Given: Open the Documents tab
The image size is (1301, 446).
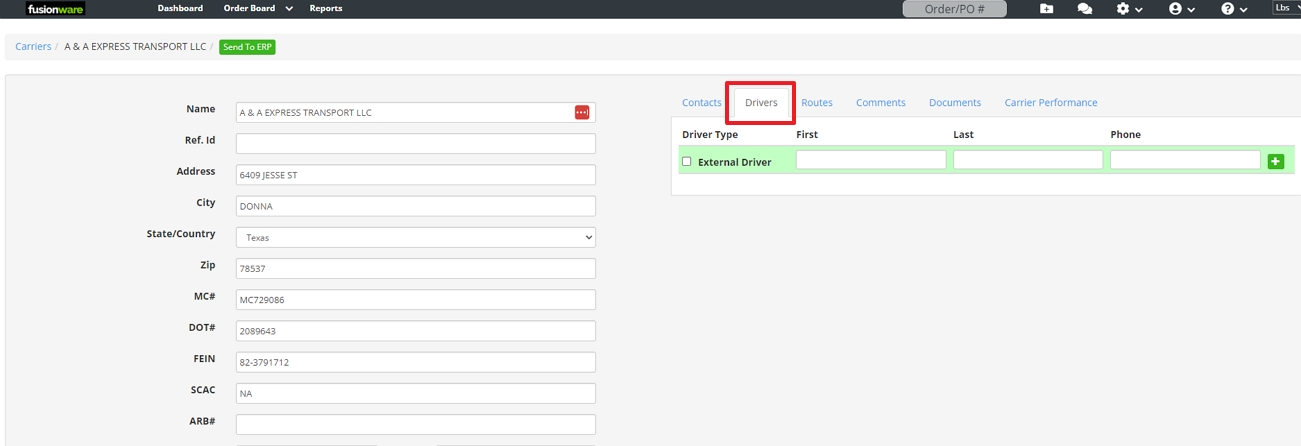Looking at the screenshot, I should point(954,103).
